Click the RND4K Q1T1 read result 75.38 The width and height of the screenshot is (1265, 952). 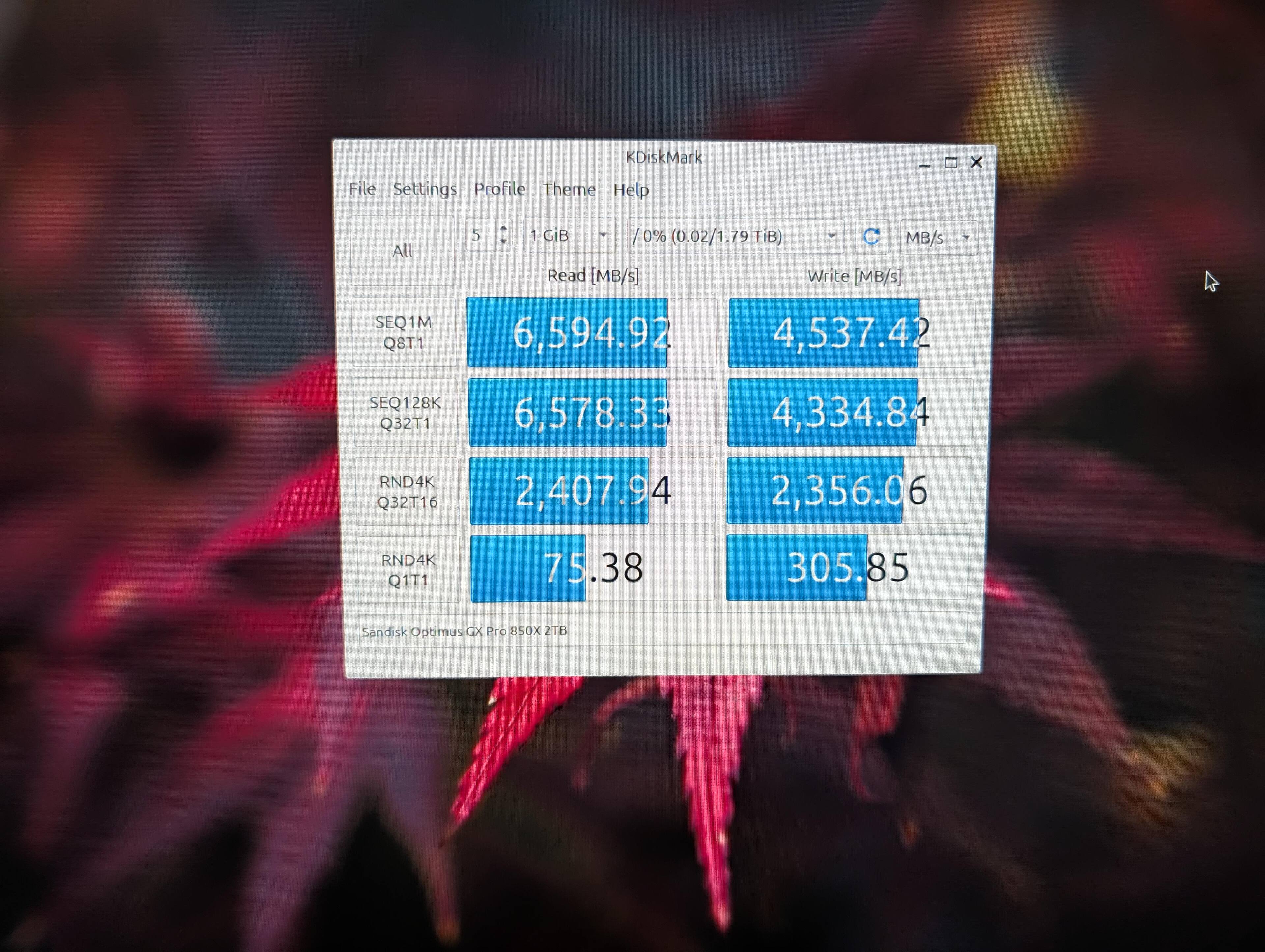[592, 568]
